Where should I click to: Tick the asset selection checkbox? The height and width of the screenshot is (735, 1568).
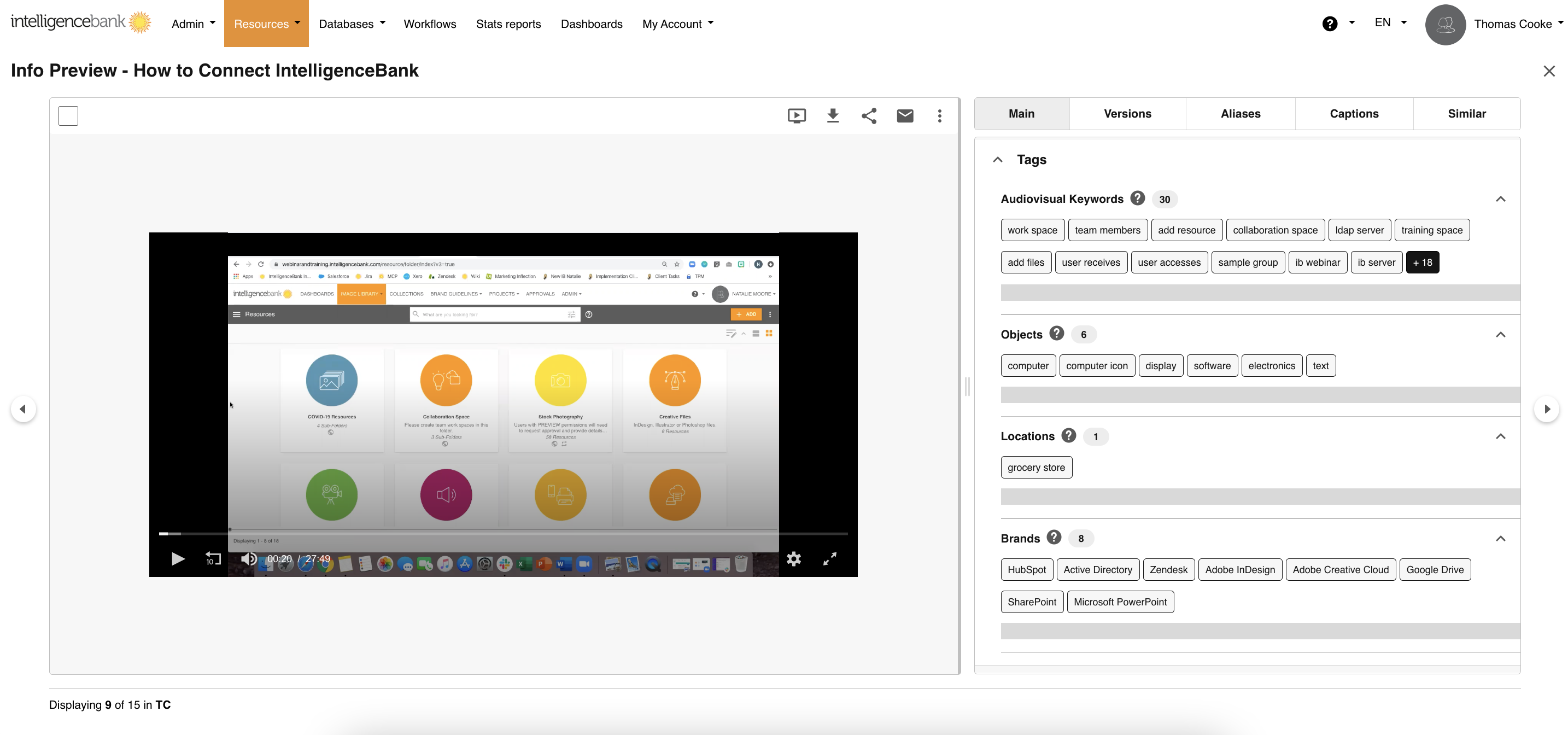(x=68, y=116)
